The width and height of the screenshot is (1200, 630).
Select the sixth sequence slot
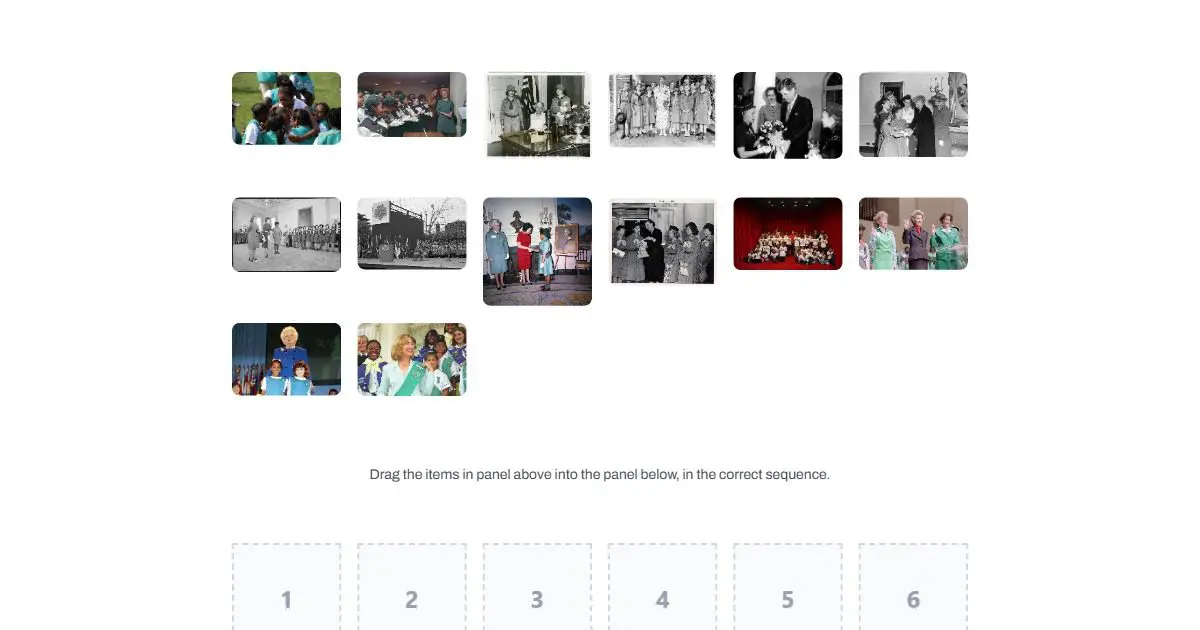[913, 590]
